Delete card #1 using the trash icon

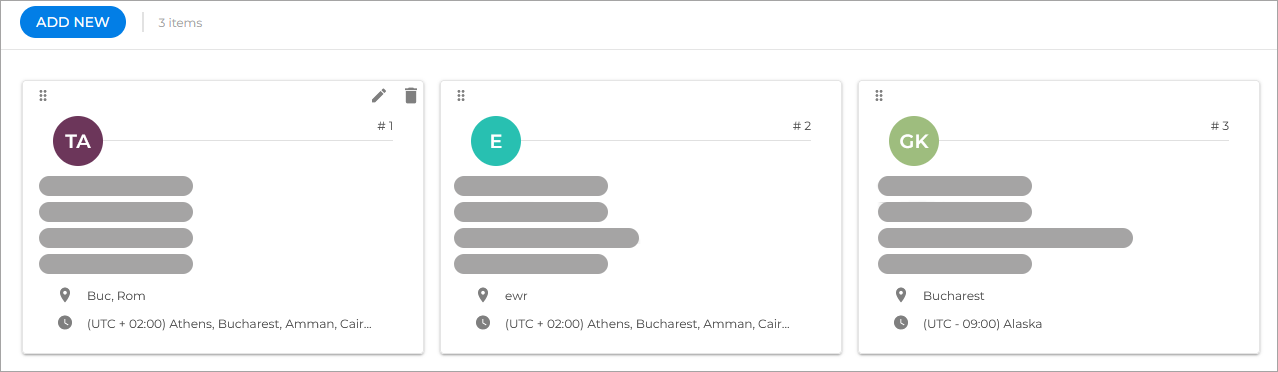(410, 95)
